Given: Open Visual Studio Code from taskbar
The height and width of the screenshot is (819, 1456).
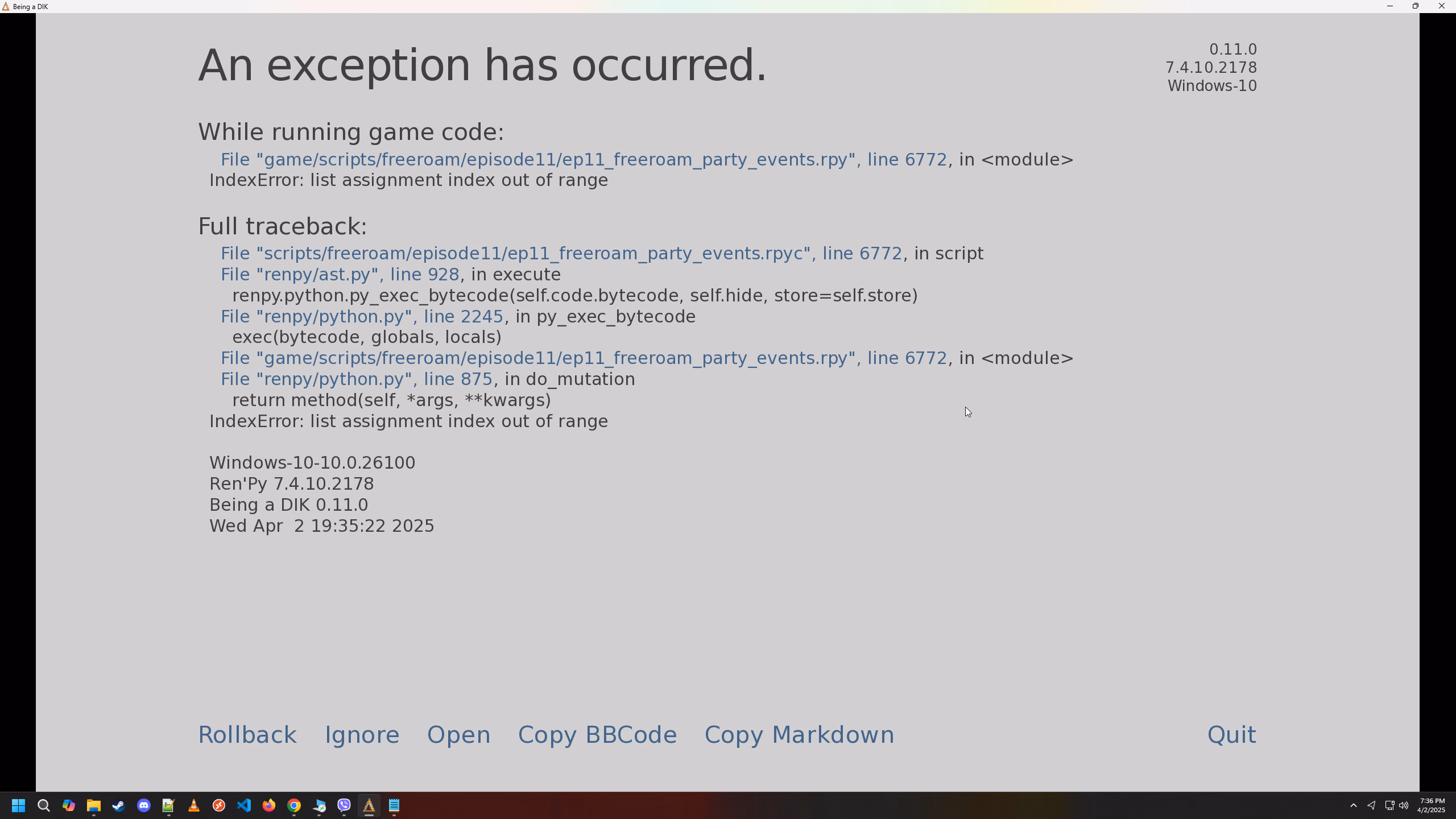Looking at the screenshot, I should point(243,806).
